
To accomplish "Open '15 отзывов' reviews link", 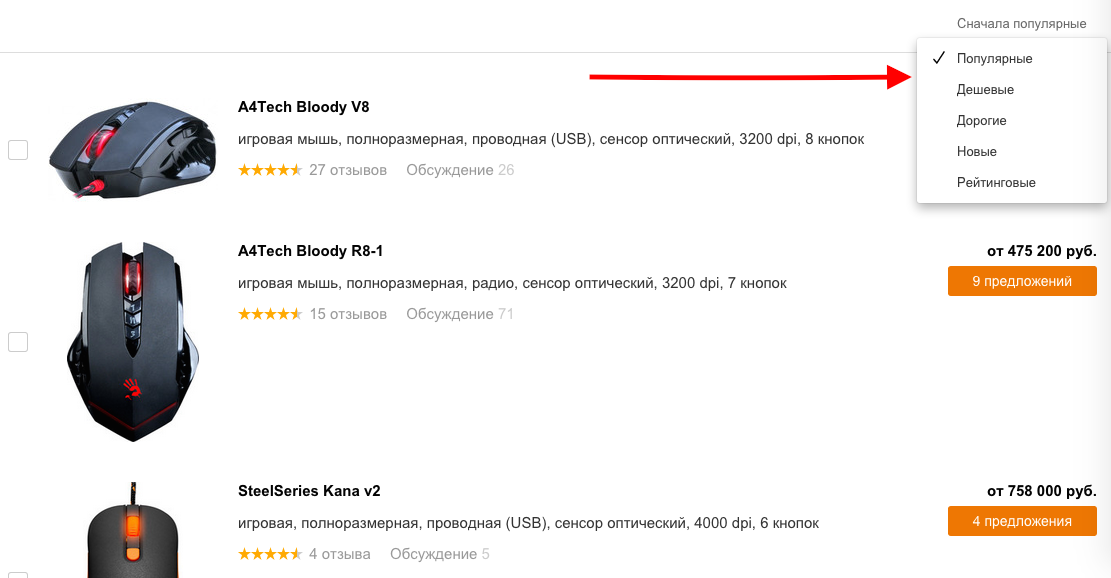I will tap(348, 314).
